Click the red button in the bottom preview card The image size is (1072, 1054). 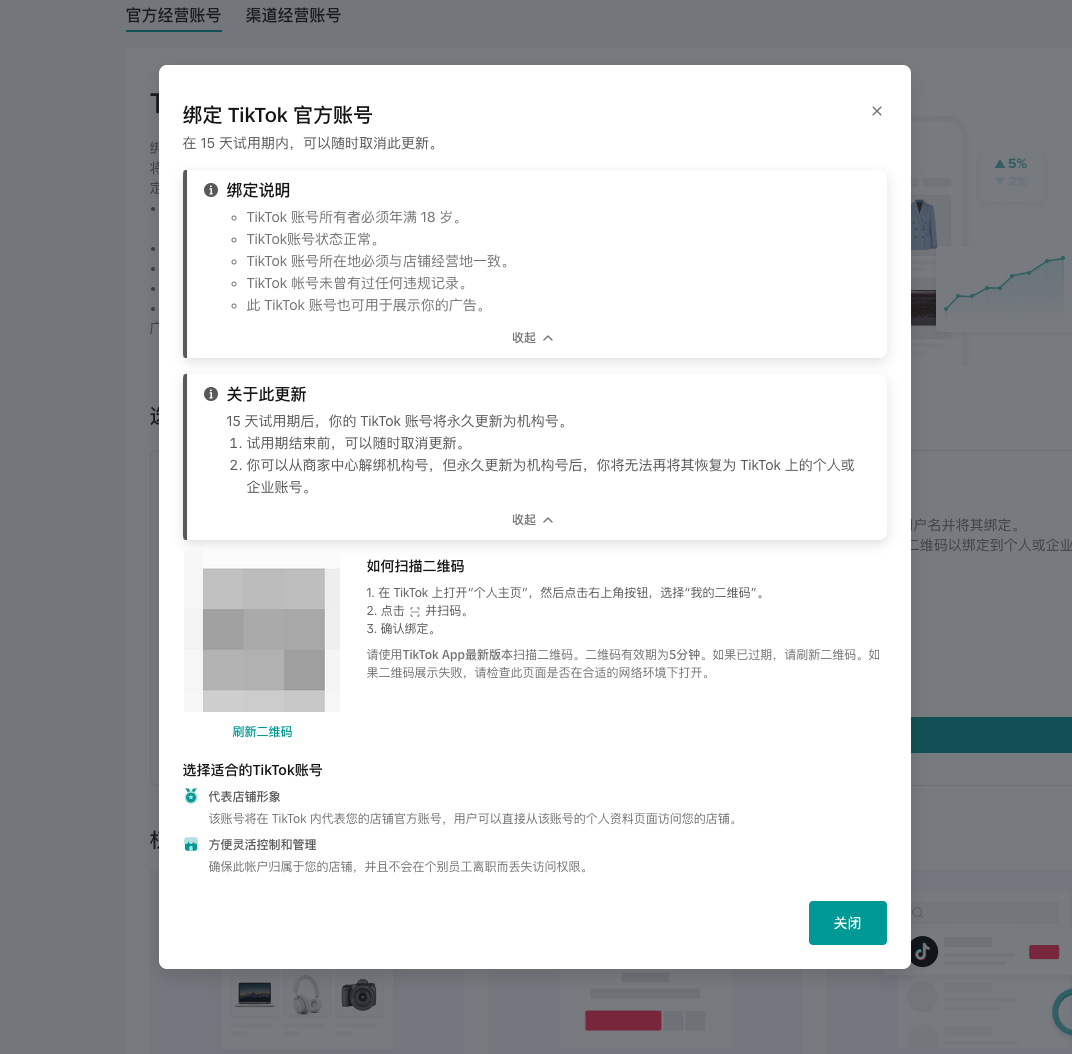pyautogui.click(x=622, y=1020)
